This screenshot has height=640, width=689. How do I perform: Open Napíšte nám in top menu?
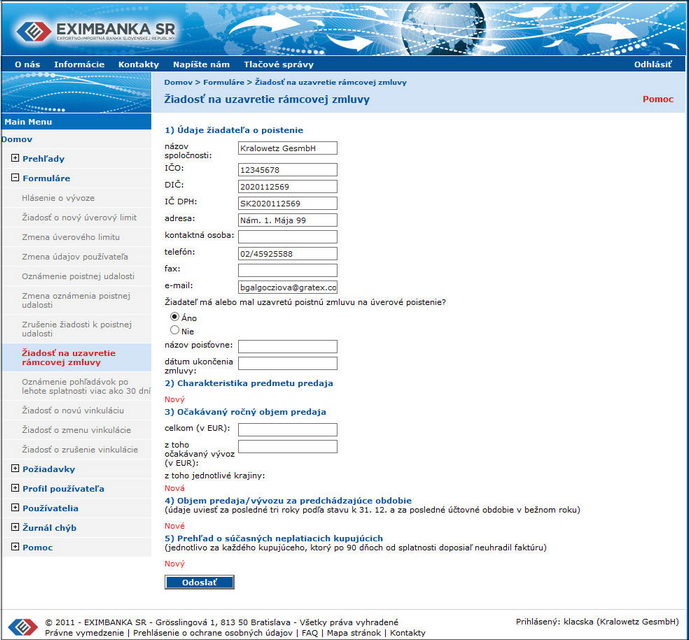tap(201, 65)
